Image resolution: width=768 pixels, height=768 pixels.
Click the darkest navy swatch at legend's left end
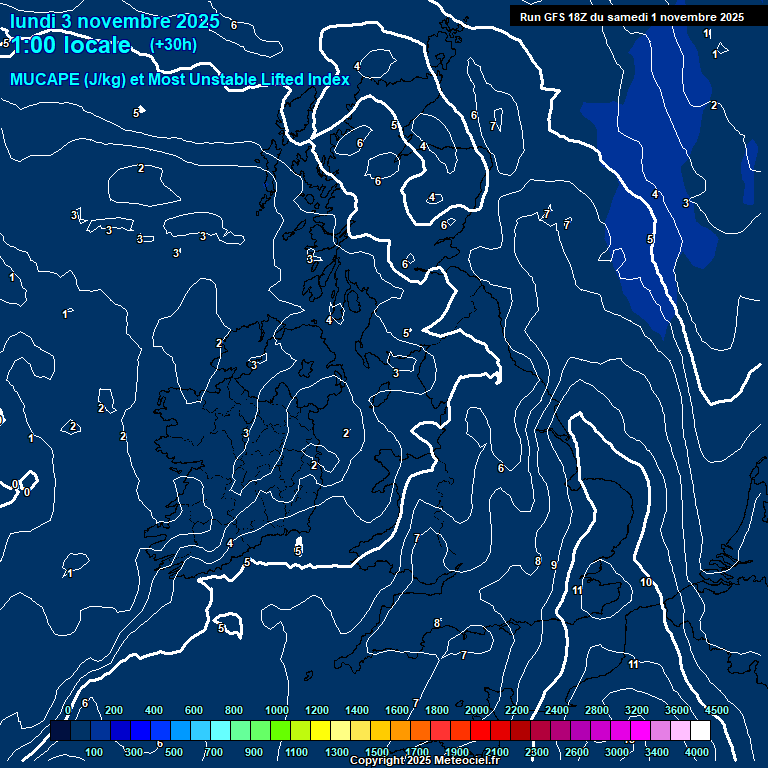(x=60, y=731)
